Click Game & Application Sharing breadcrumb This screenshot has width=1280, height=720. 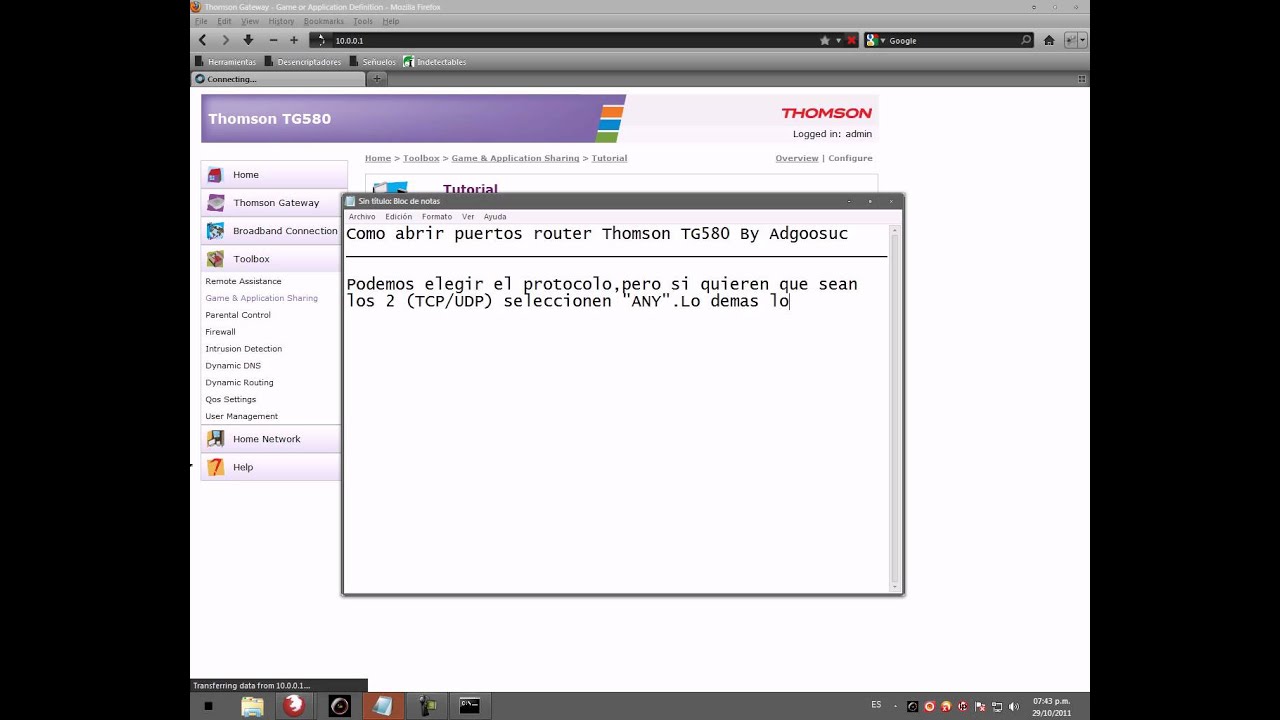click(x=515, y=158)
